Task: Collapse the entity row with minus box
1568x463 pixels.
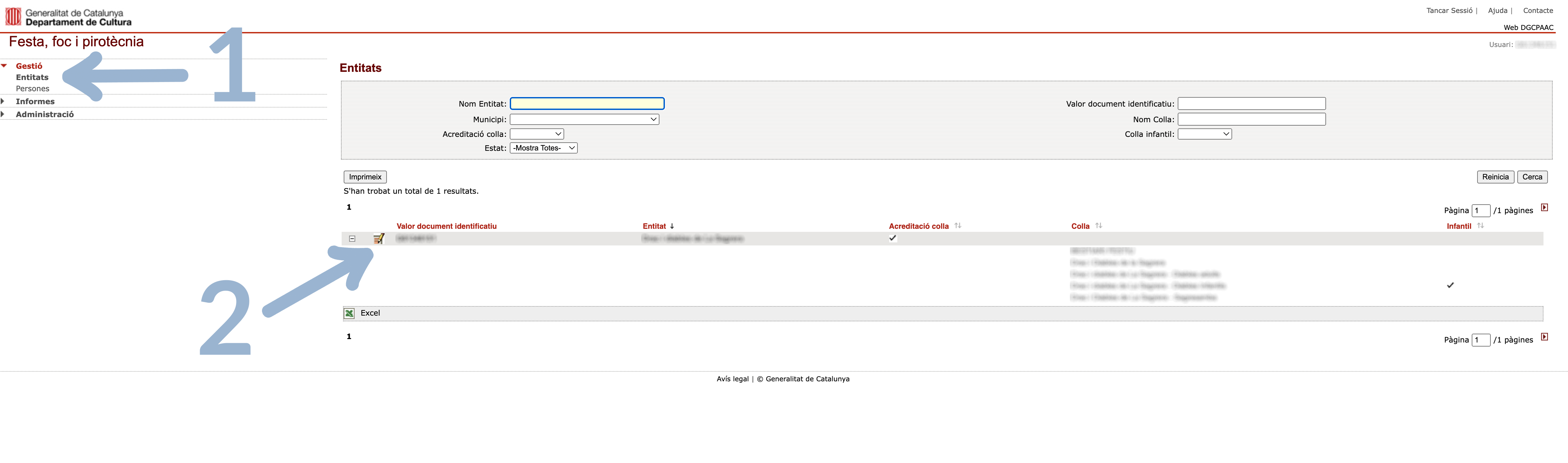Action: pos(352,239)
